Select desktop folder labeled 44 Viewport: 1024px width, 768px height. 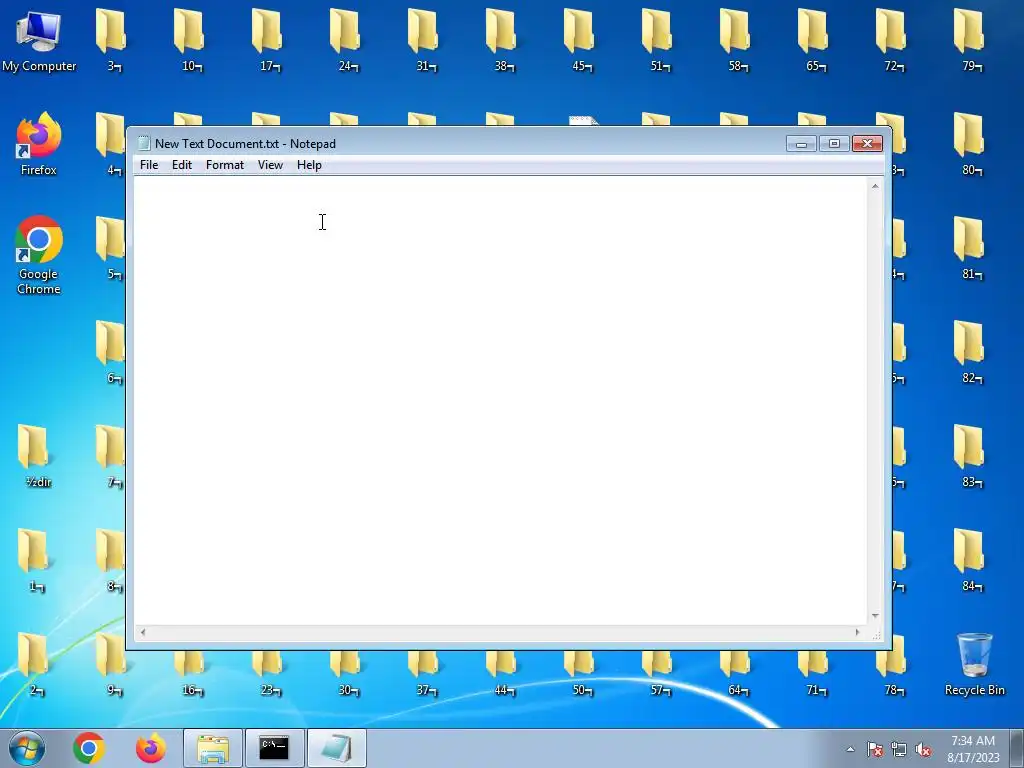pyautogui.click(x=502, y=673)
